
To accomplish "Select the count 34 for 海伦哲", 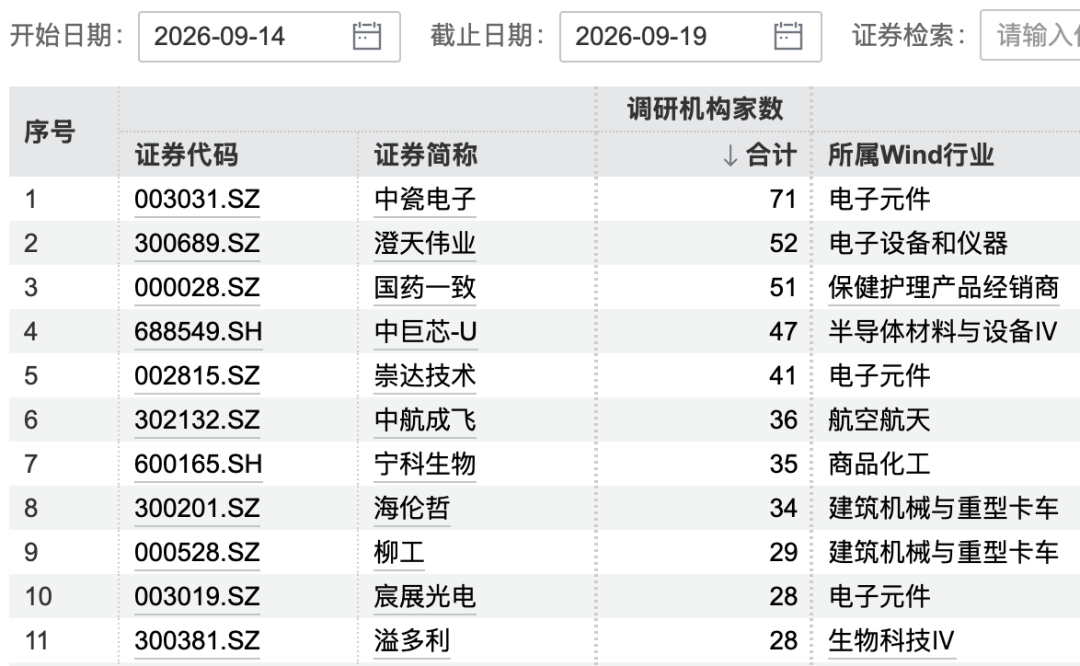I will (783, 508).
